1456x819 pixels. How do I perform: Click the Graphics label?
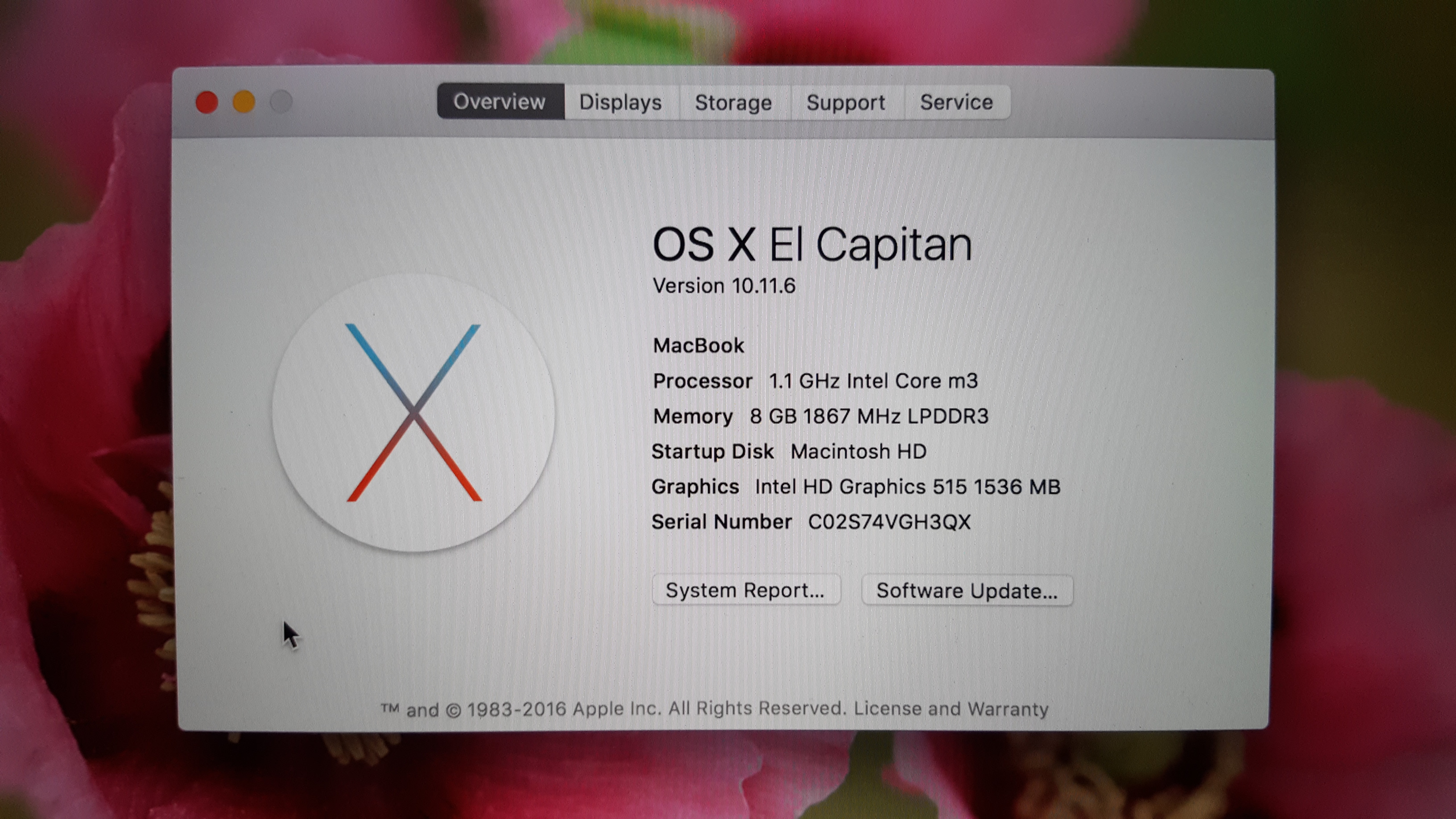point(695,487)
